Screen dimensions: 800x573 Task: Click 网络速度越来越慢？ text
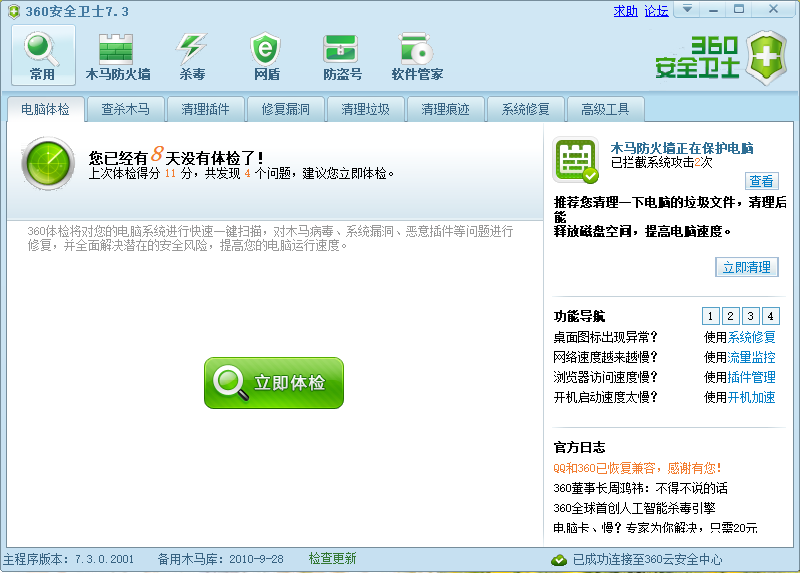pos(606,357)
